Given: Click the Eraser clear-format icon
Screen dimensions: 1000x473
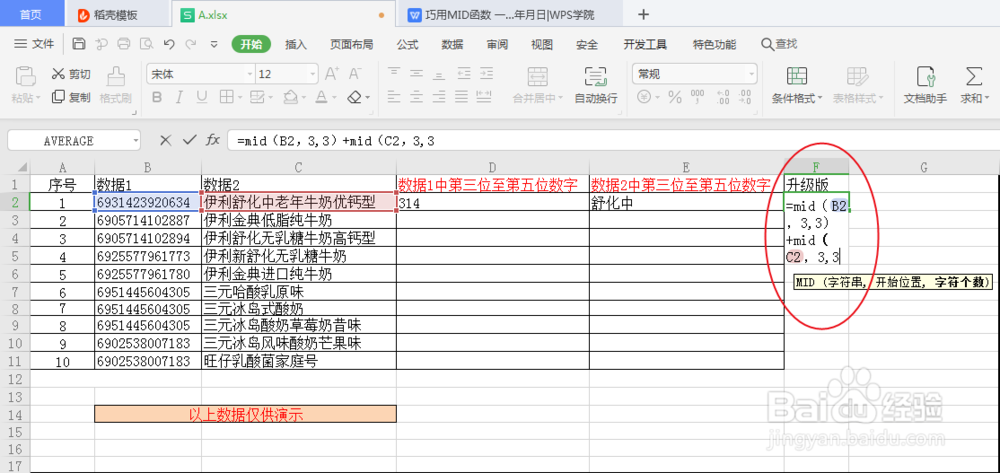Looking at the screenshot, I should click(355, 98).
